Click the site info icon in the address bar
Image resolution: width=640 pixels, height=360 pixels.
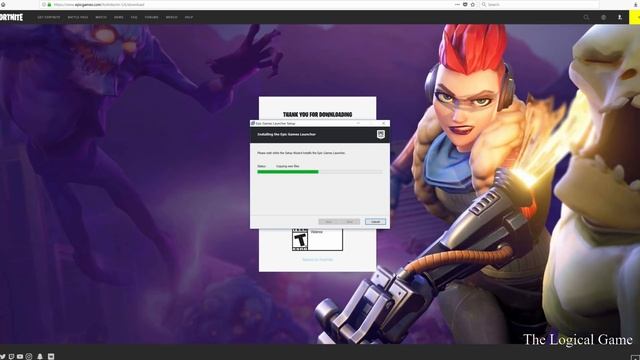point(44,4)
